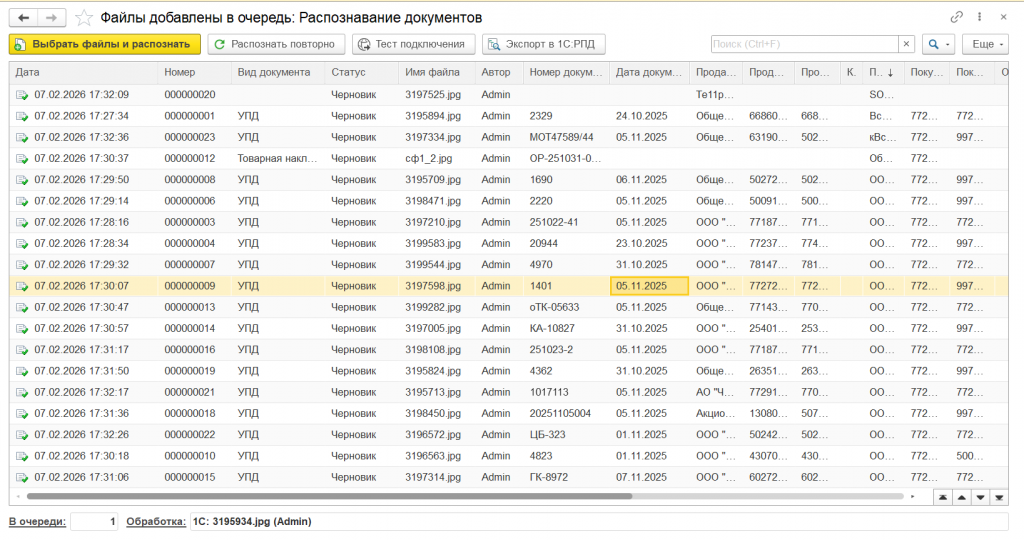Go forward with the right arrow button
This screenshot has width=1024, height=540.
coord(52,18)
